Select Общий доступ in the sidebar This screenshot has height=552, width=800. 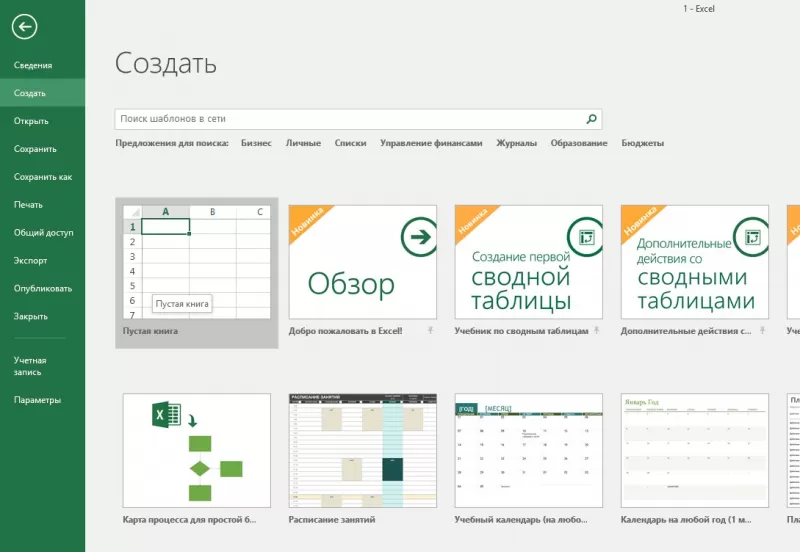[x=42, y=233]
